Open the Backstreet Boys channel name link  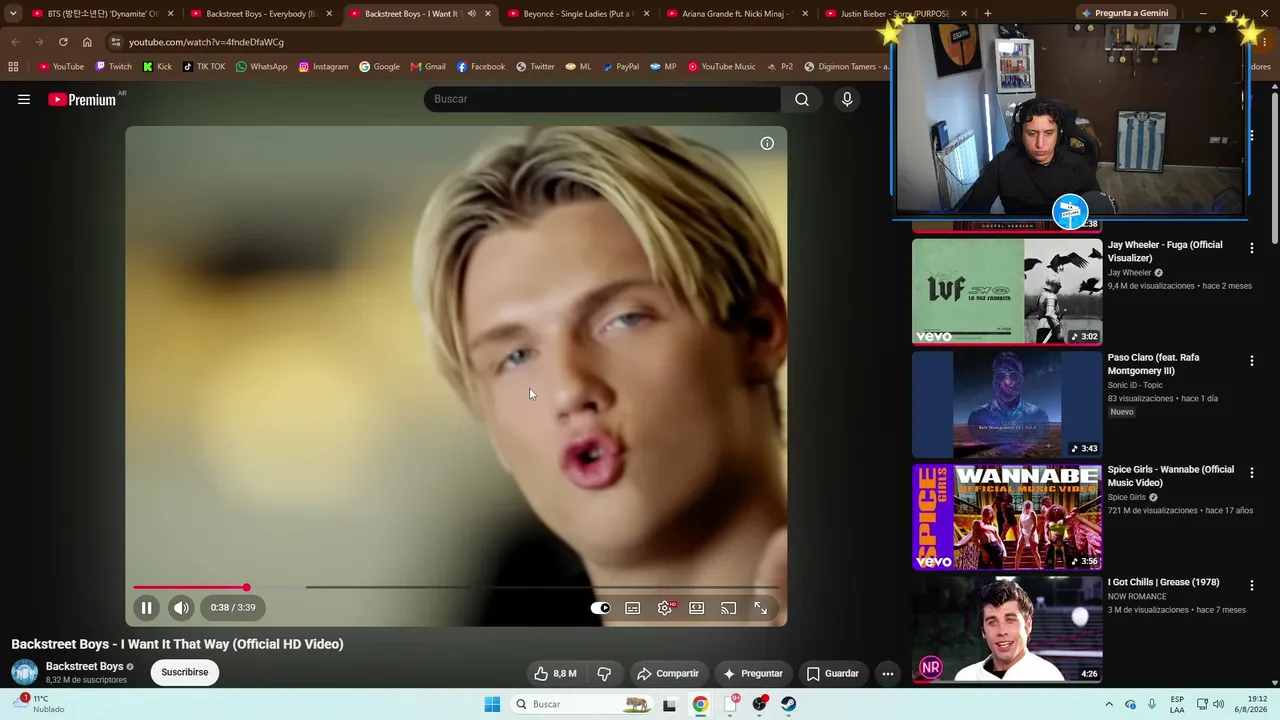pos(85,666)
